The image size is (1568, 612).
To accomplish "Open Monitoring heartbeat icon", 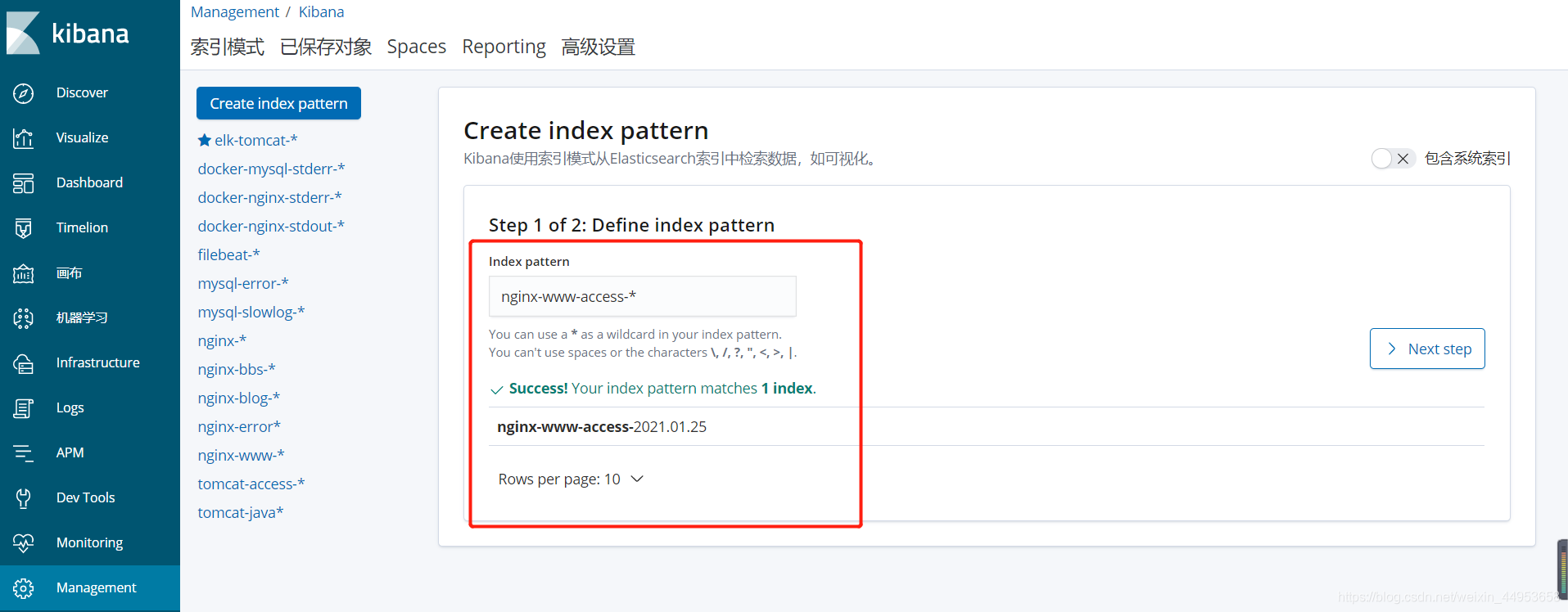I will click(x=24, y=543).
